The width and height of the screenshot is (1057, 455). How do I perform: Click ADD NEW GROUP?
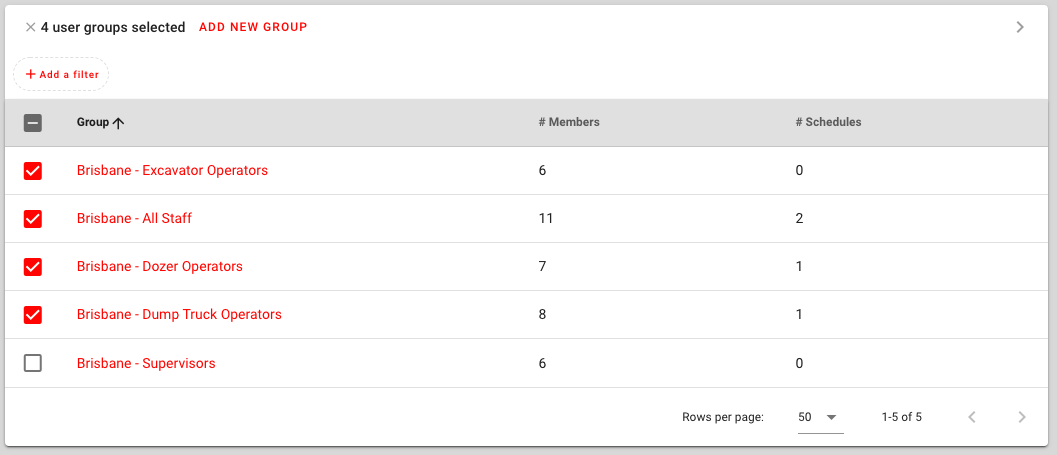tap(253, 28)
